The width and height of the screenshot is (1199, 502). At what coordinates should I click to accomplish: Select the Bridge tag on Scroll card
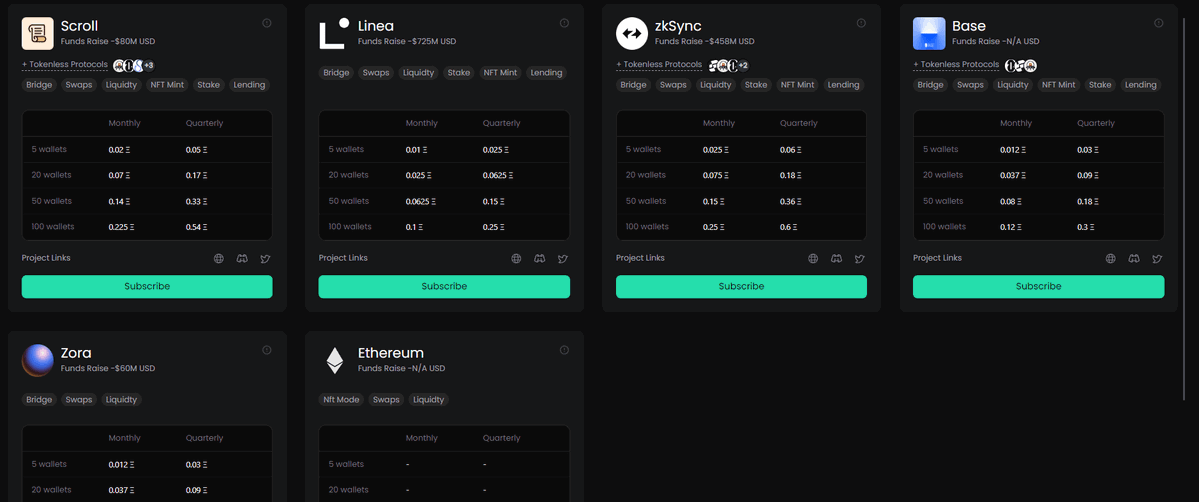pos(39,85)
